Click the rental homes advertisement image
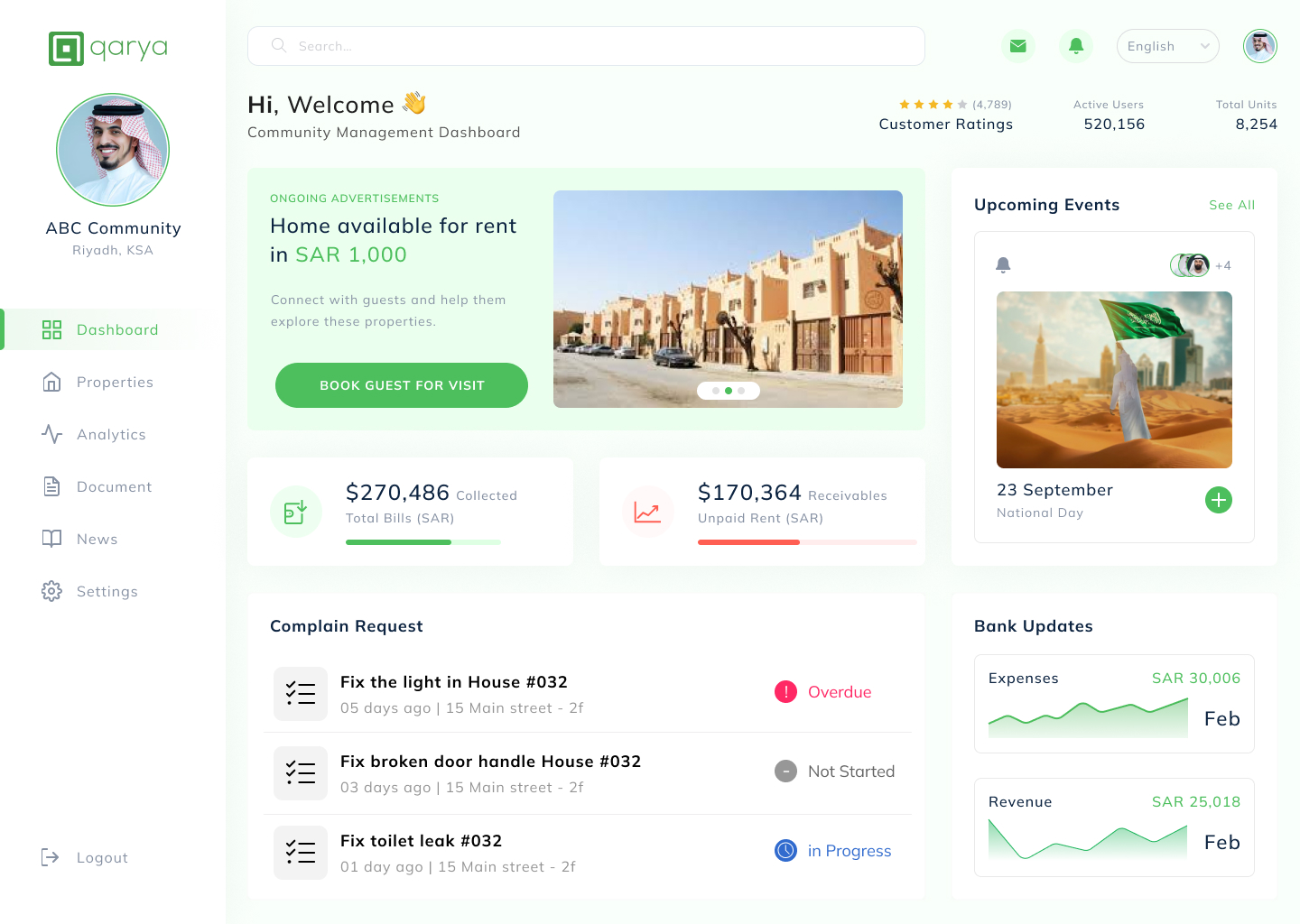 click(728, 299)
